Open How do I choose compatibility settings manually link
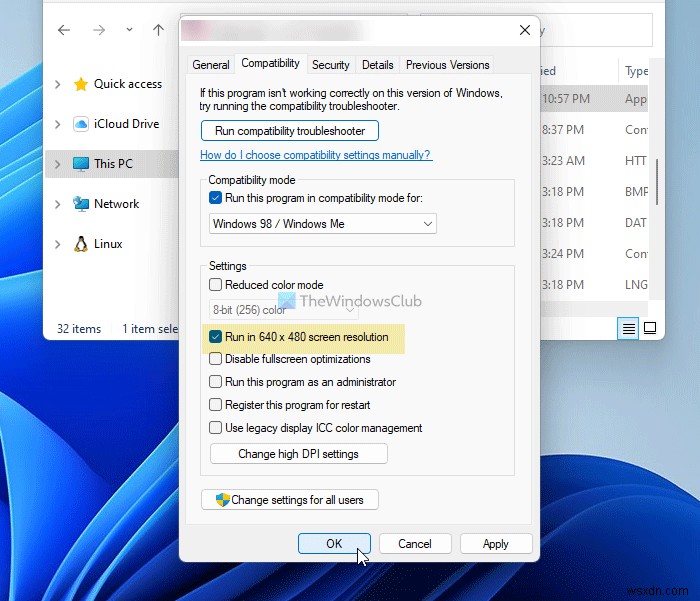Screen dimensions: 700x601 [316, 155]
